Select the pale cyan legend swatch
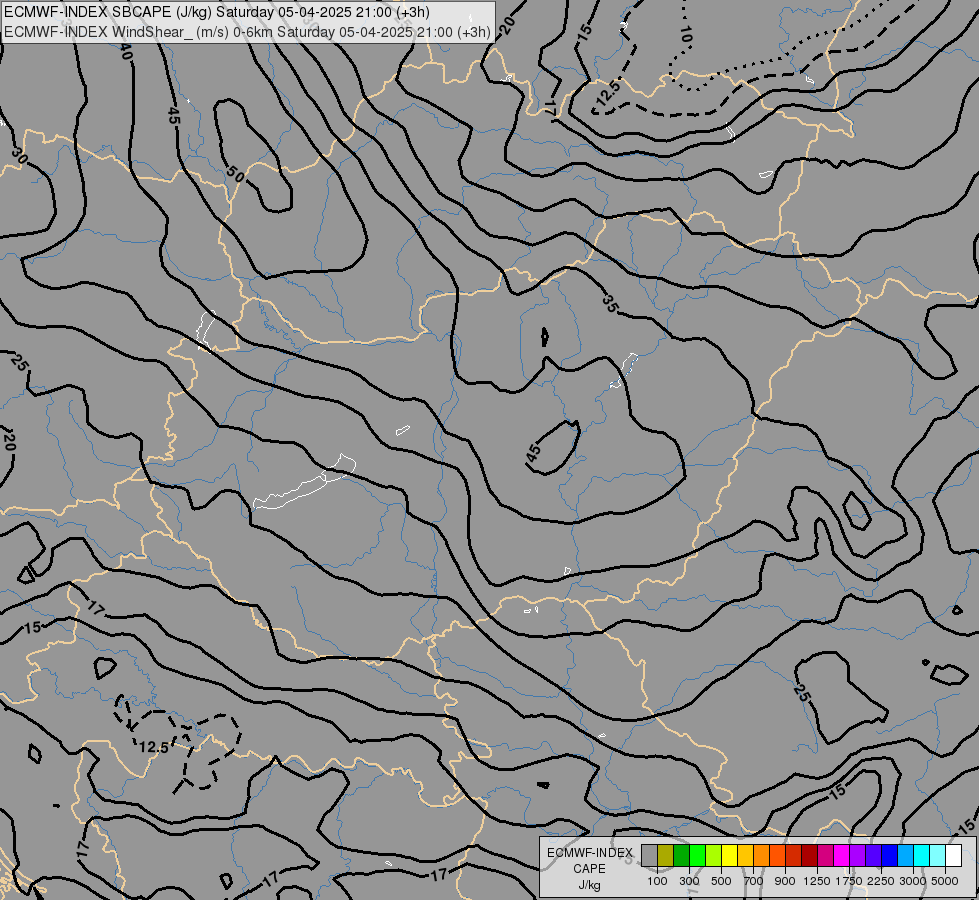Screen dimensions: 979x900 (x=937, y=856)
